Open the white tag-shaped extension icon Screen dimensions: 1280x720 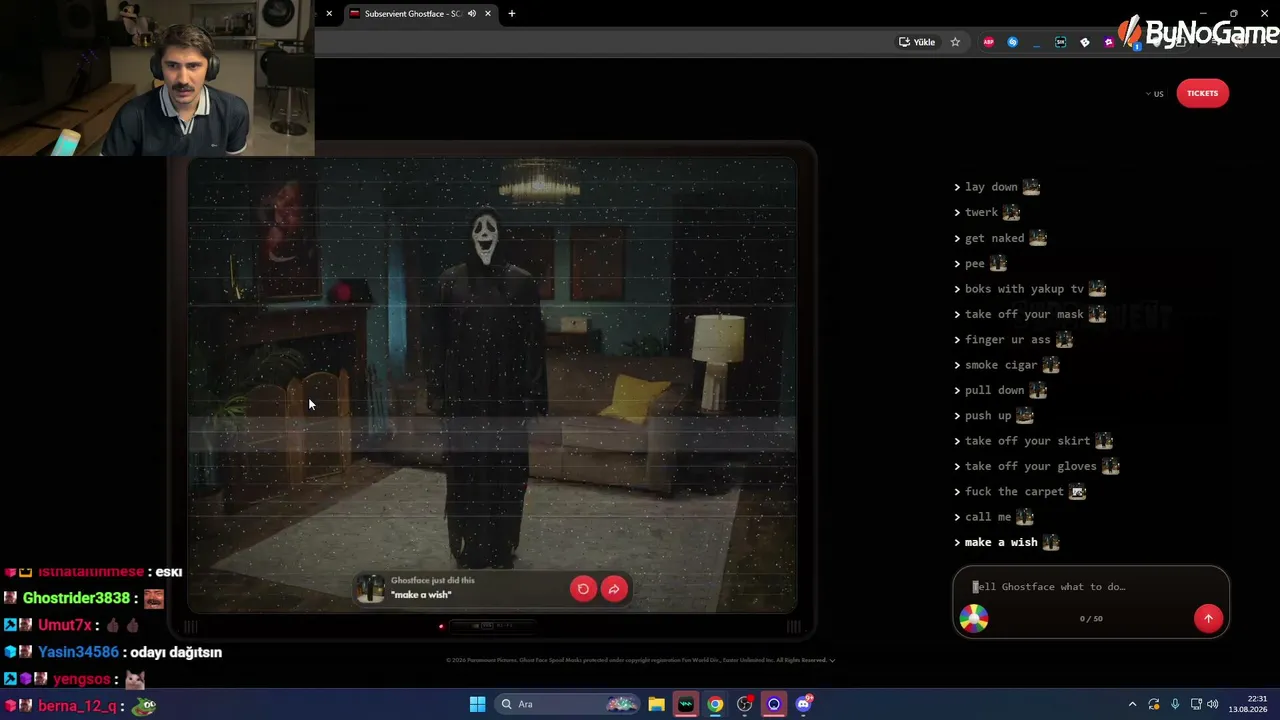coord(1085,42)
